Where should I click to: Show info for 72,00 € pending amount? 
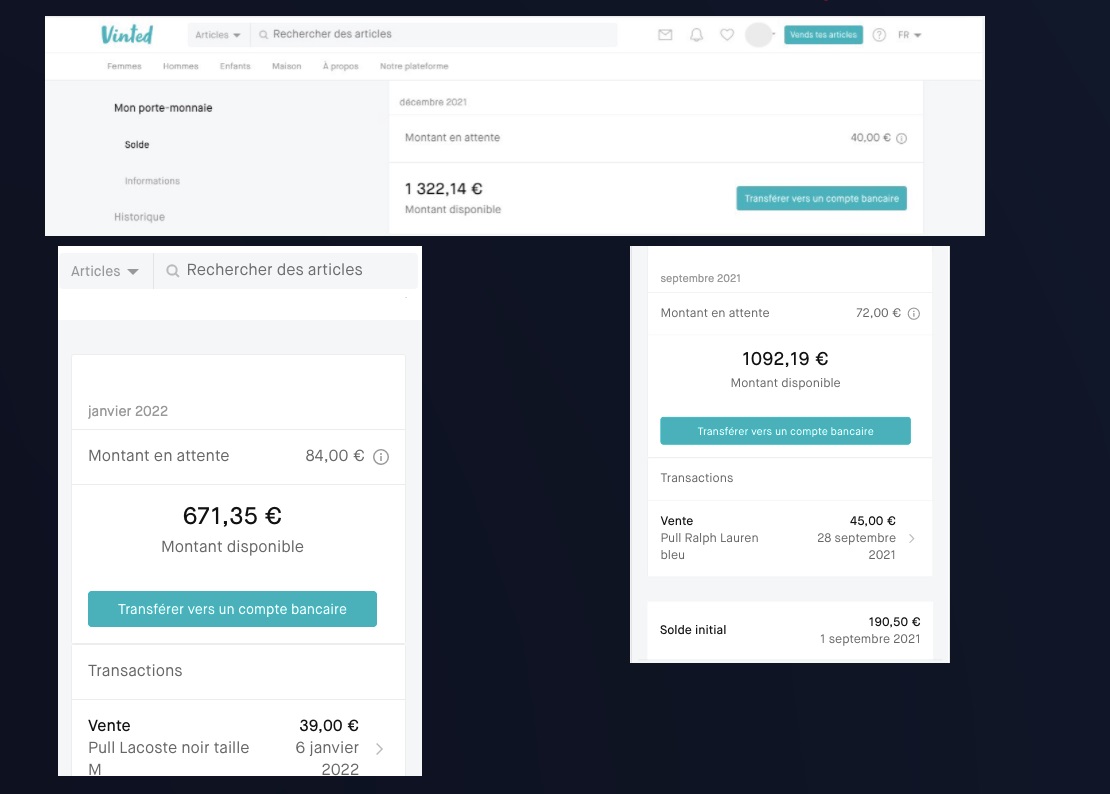(914, 313)
